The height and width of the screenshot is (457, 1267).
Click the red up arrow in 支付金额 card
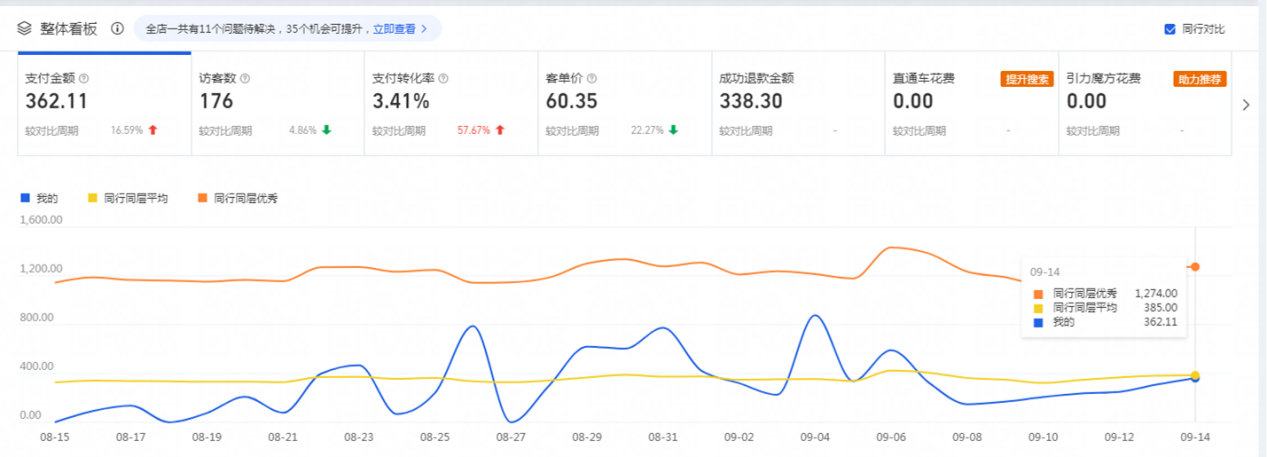point(153,130)
